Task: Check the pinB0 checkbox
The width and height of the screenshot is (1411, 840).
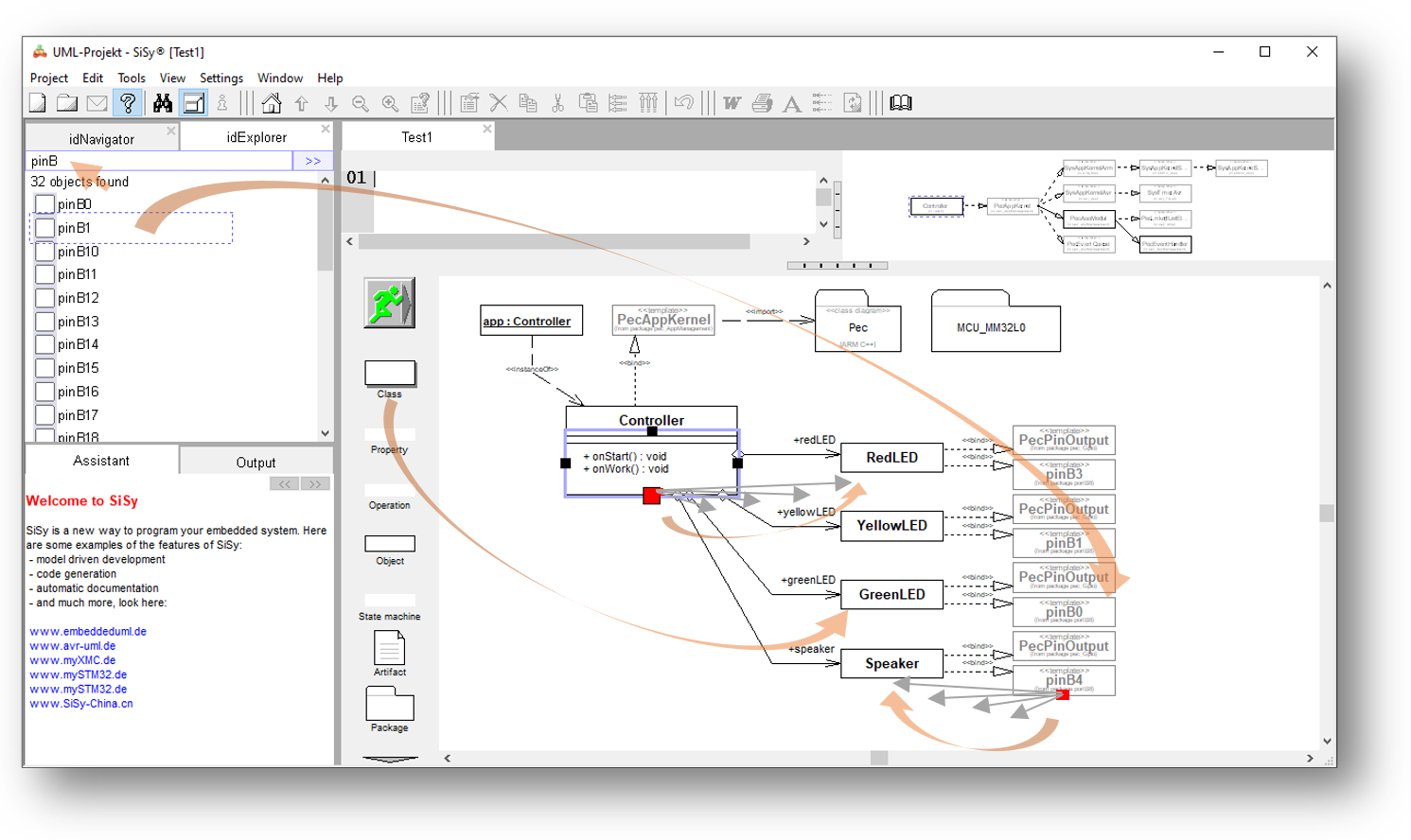Action: [44, 204]
